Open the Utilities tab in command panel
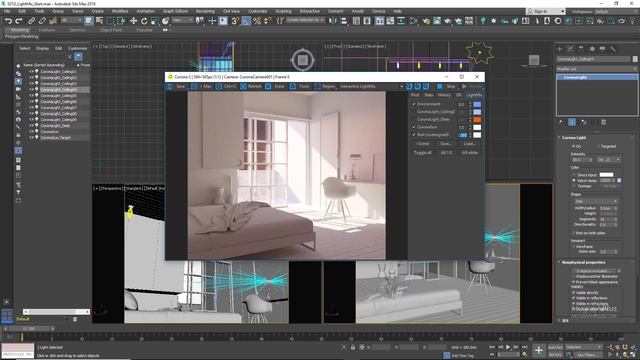 [613, 49]
